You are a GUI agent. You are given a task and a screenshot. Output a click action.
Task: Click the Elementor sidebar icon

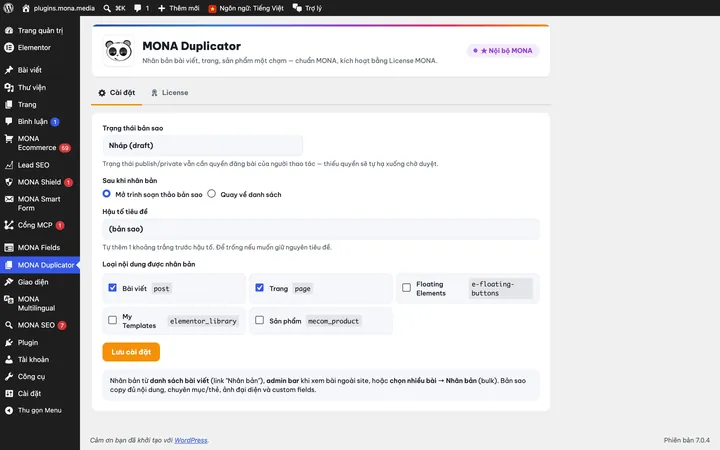[x=9, y=47]
